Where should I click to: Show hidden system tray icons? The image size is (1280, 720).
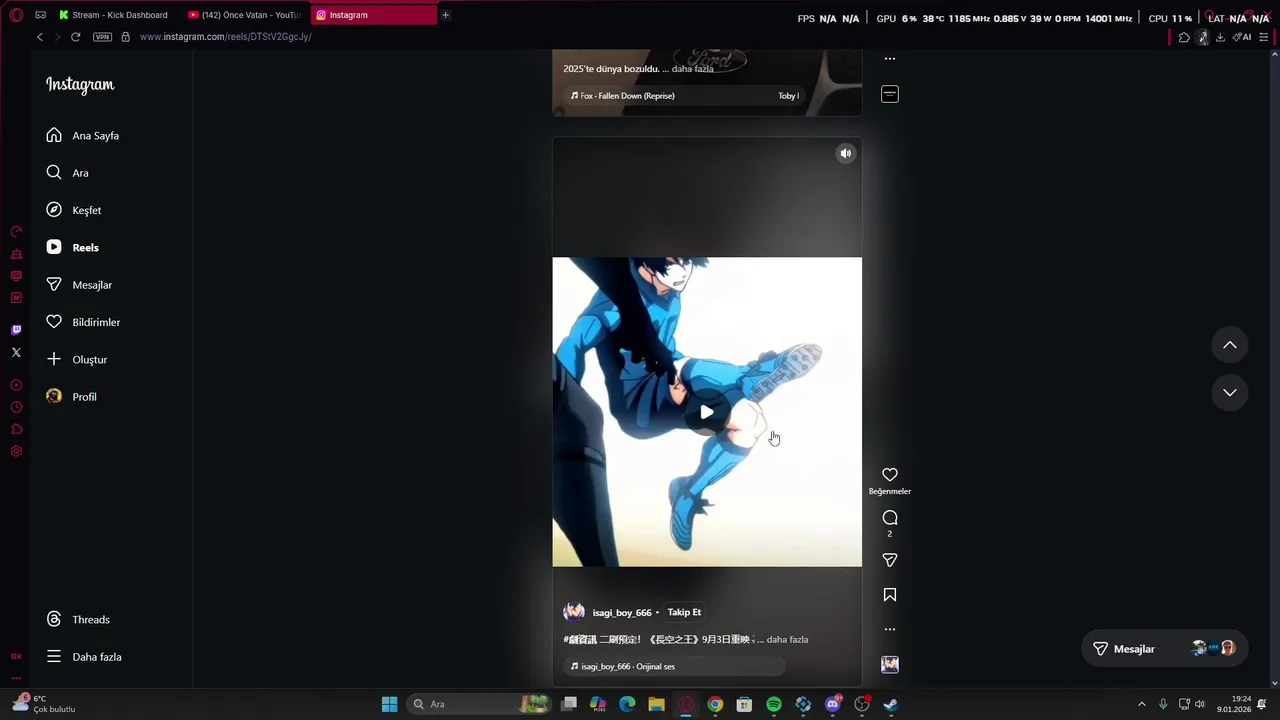[1142, 704]
